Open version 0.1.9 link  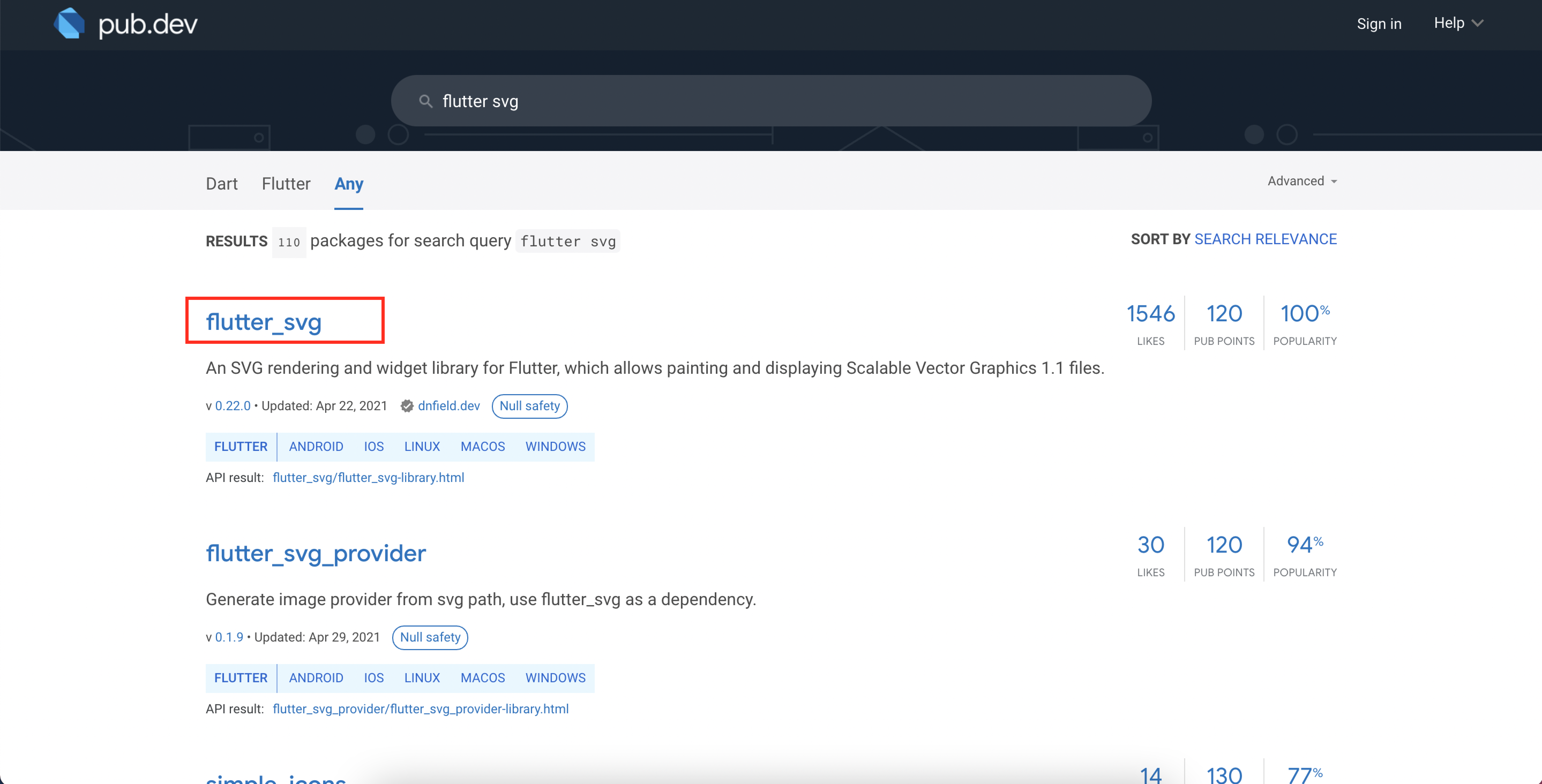pos(229,637)
